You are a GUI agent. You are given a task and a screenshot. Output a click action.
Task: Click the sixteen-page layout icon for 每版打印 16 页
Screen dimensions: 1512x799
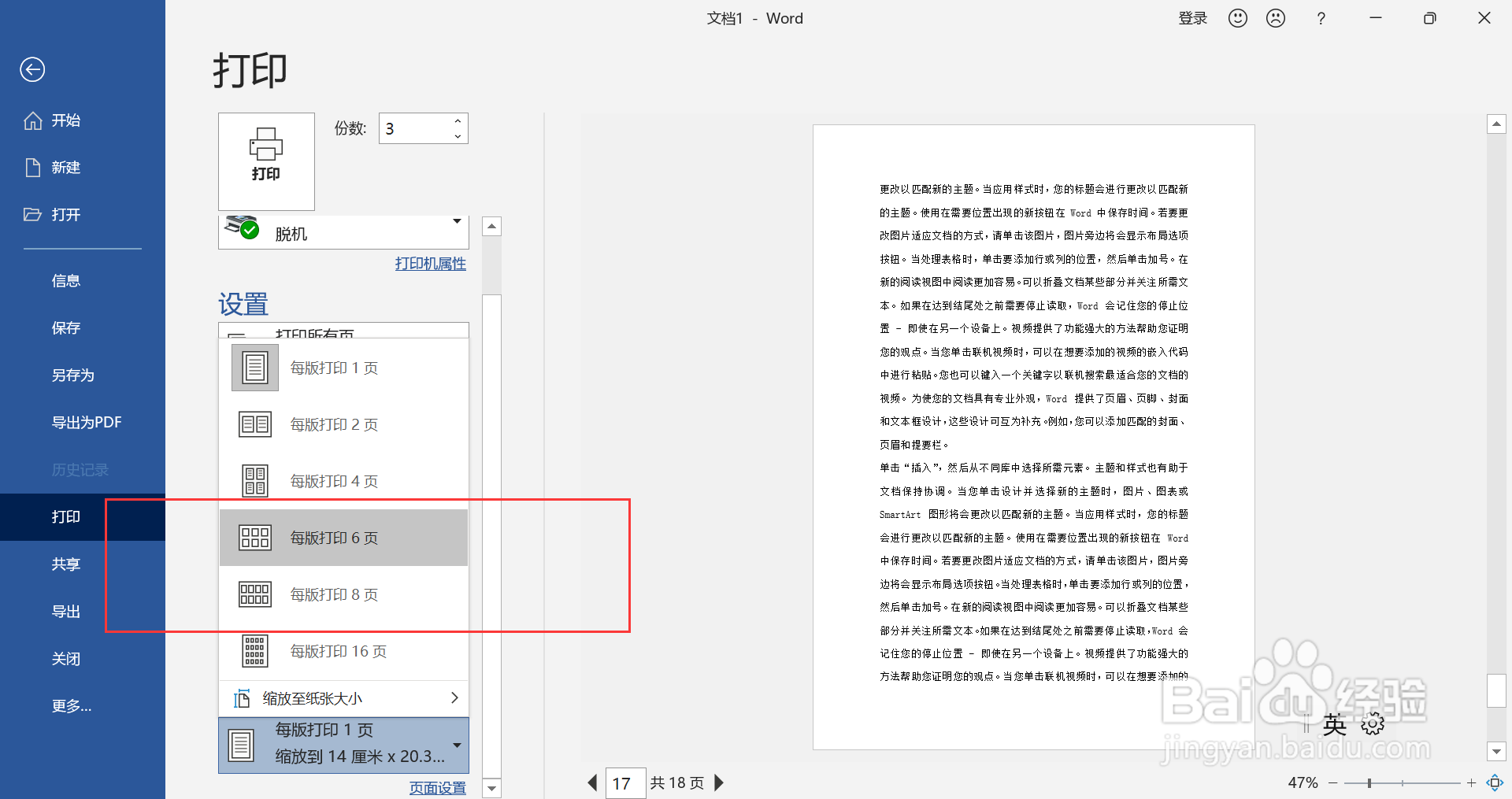coord(255,651)
